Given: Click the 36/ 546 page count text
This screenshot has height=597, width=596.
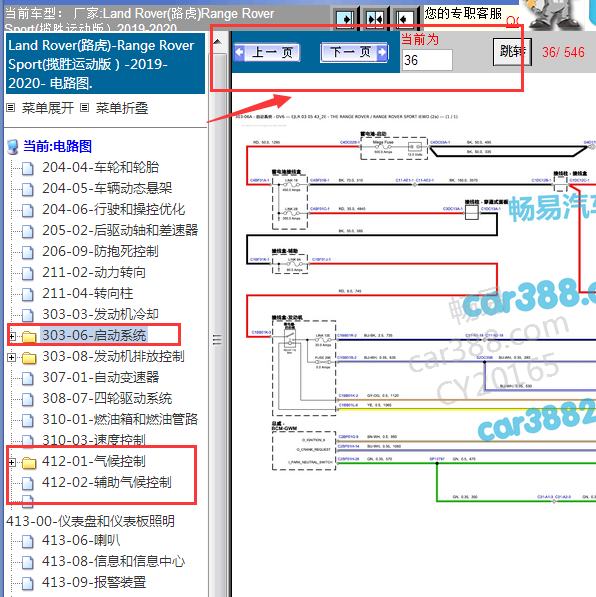Looking at the screenshot, I should click(563, 52).
